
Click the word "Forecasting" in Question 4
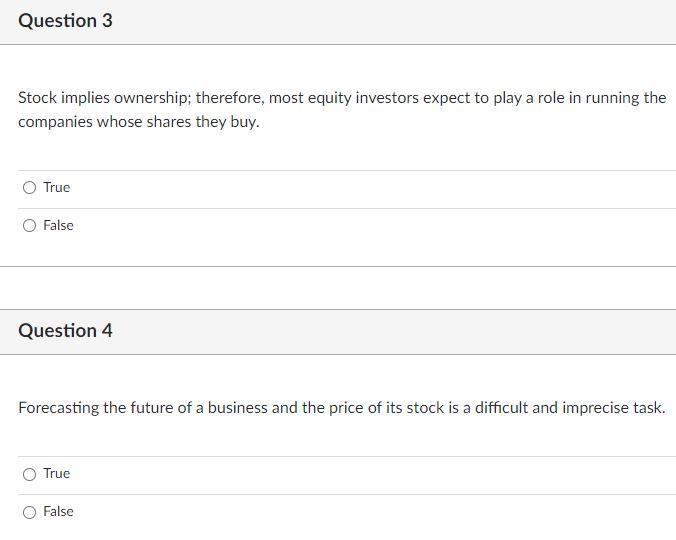click(58, 408)
